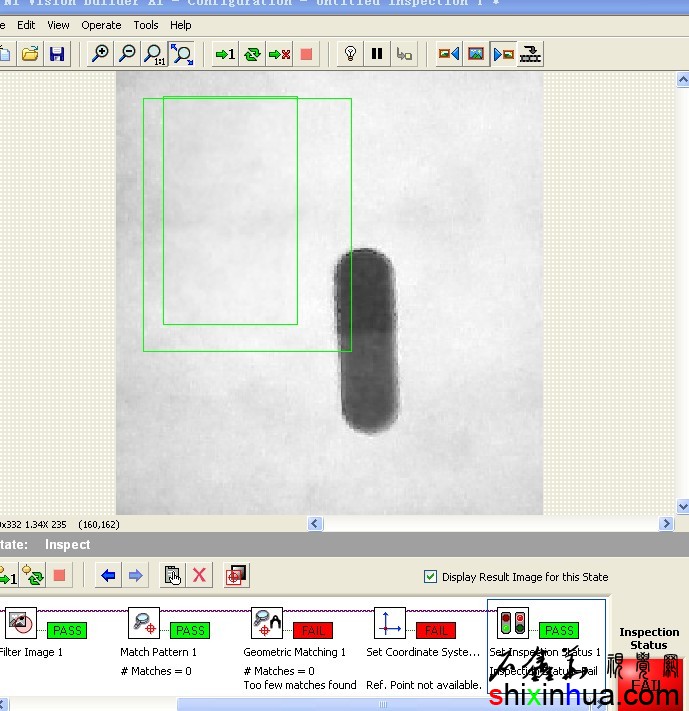This screenshot has height=711, width=689.
Task: Click the Zoom Out magnifier icon
Action: coord(127,54)
